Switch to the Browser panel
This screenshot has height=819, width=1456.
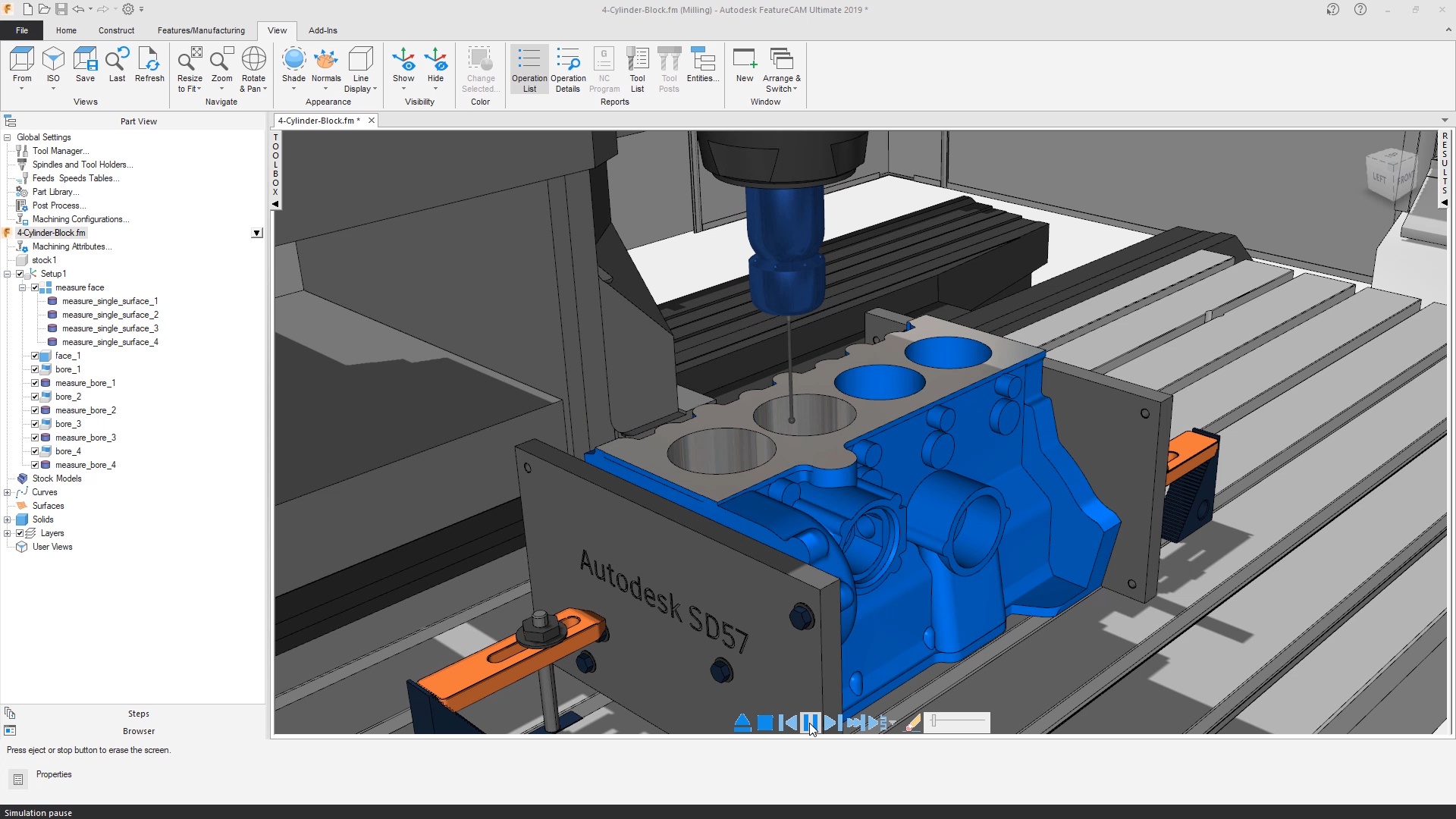pos(138,731)
